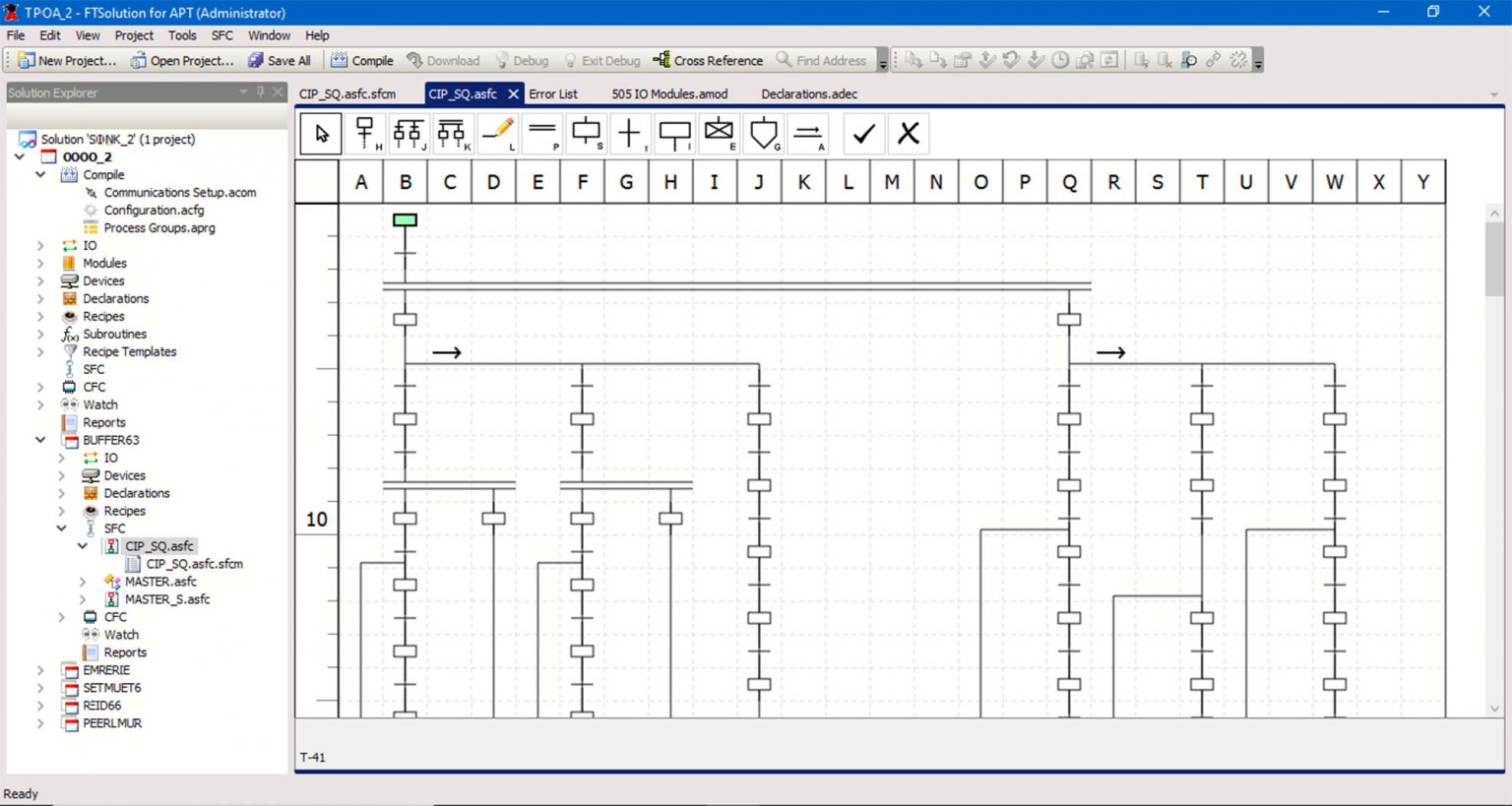Image resolution: width=1512 pixels, height=806 pixels.
Task: Click the green initial step in column B
Action: (x=405, y=219)
